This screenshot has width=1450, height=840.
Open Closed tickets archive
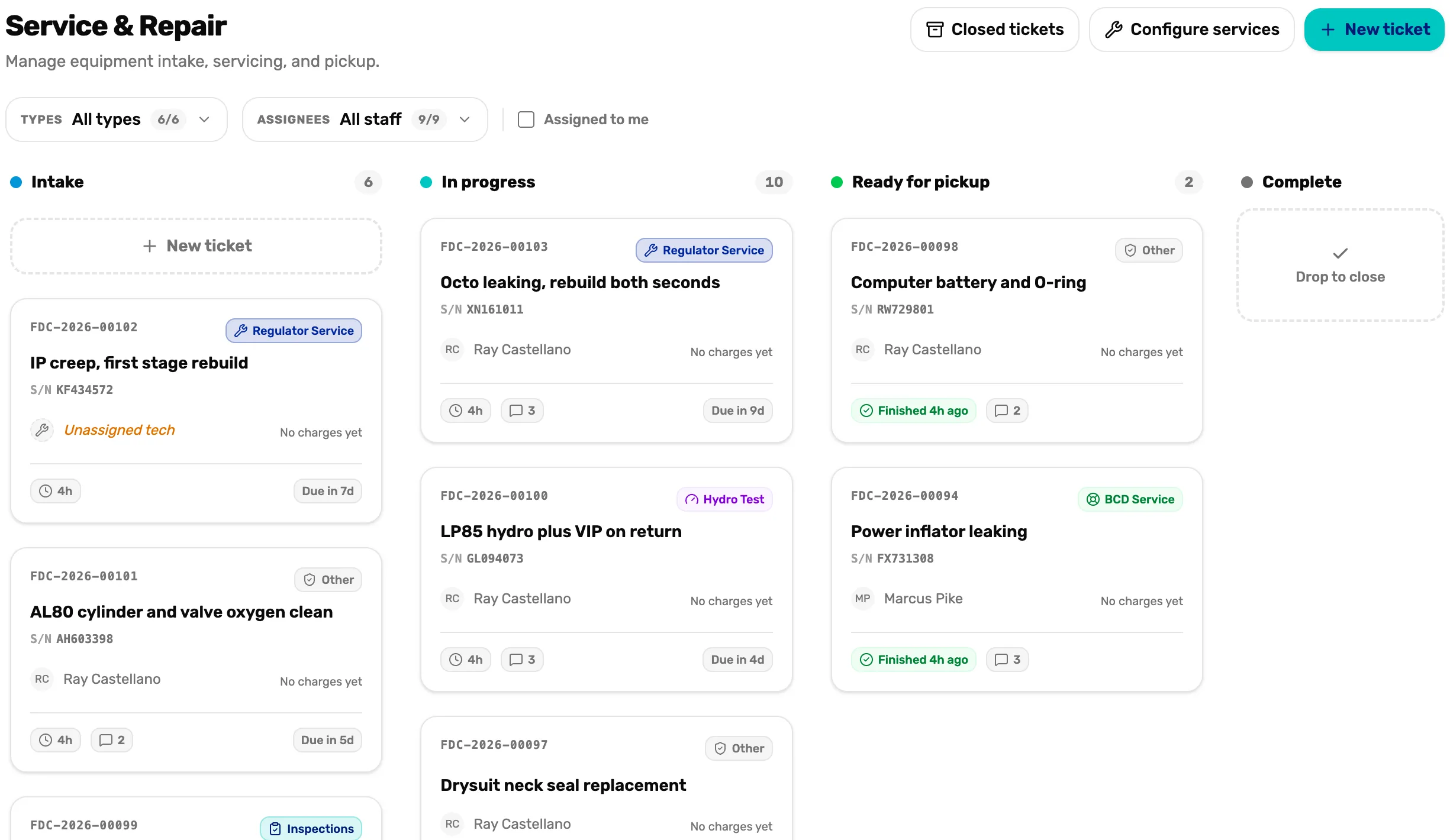point(994,30)
